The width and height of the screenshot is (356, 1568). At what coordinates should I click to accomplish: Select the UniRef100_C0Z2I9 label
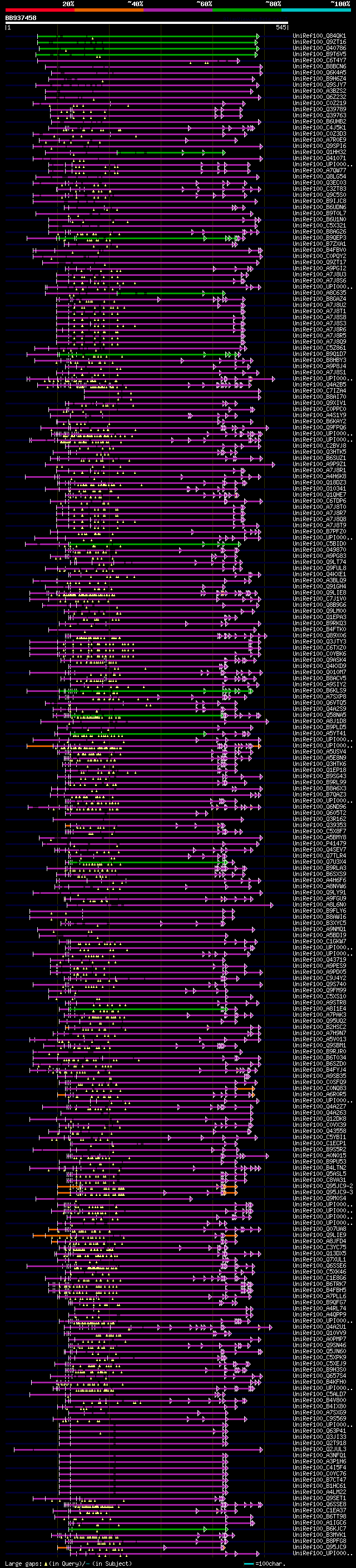pos(319,103)
